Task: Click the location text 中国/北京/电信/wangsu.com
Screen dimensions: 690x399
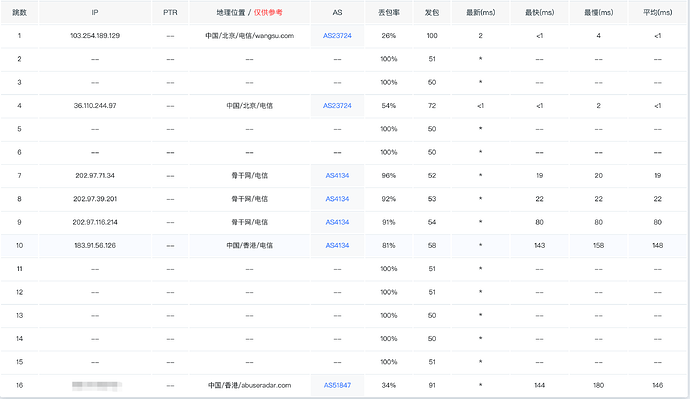Action: (250, 36)
